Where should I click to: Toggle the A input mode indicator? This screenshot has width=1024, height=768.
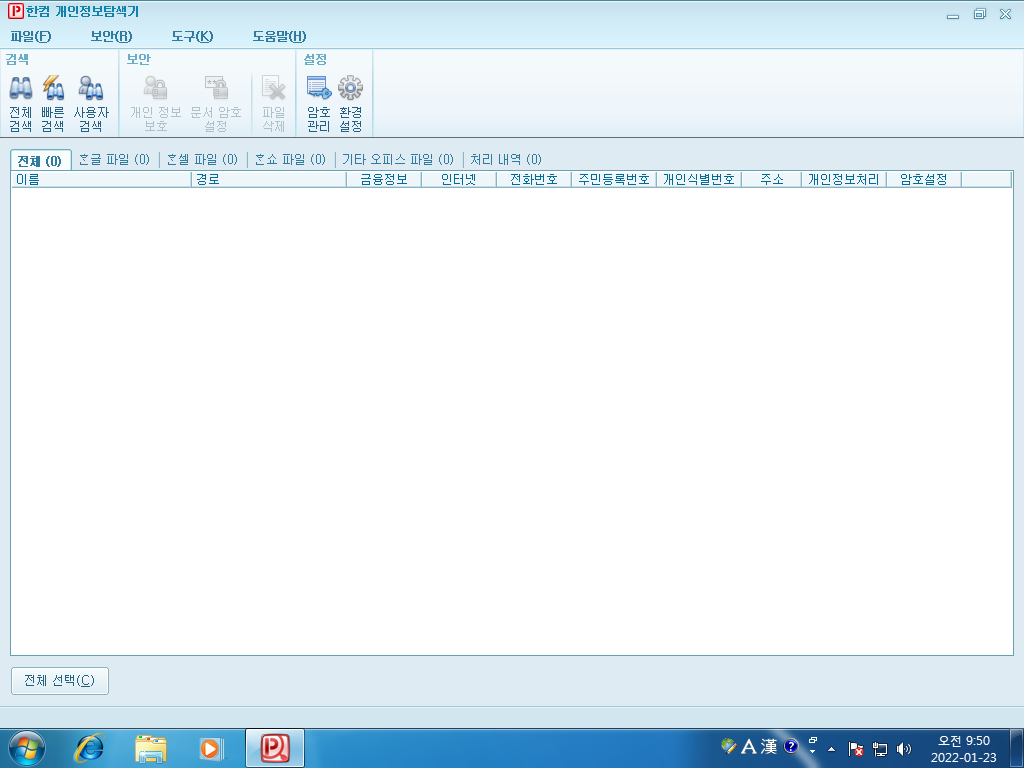(x=749, y=746)
